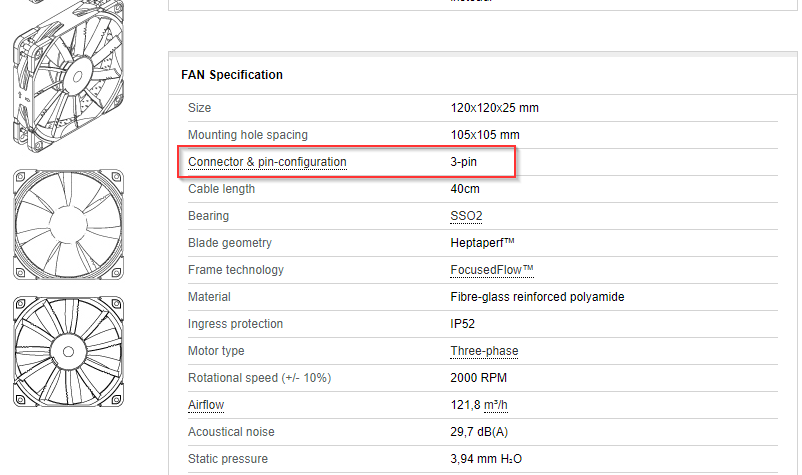View the front fan drawing thumbnail

tap(69, 224)
